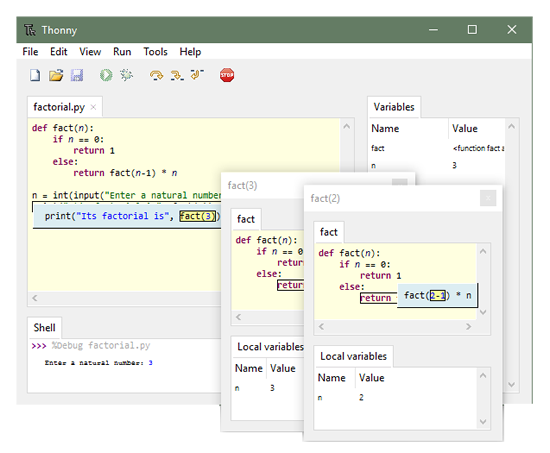Click the Save file floppy icon
The image size is (550, 453).
click(x=77, y=75)
